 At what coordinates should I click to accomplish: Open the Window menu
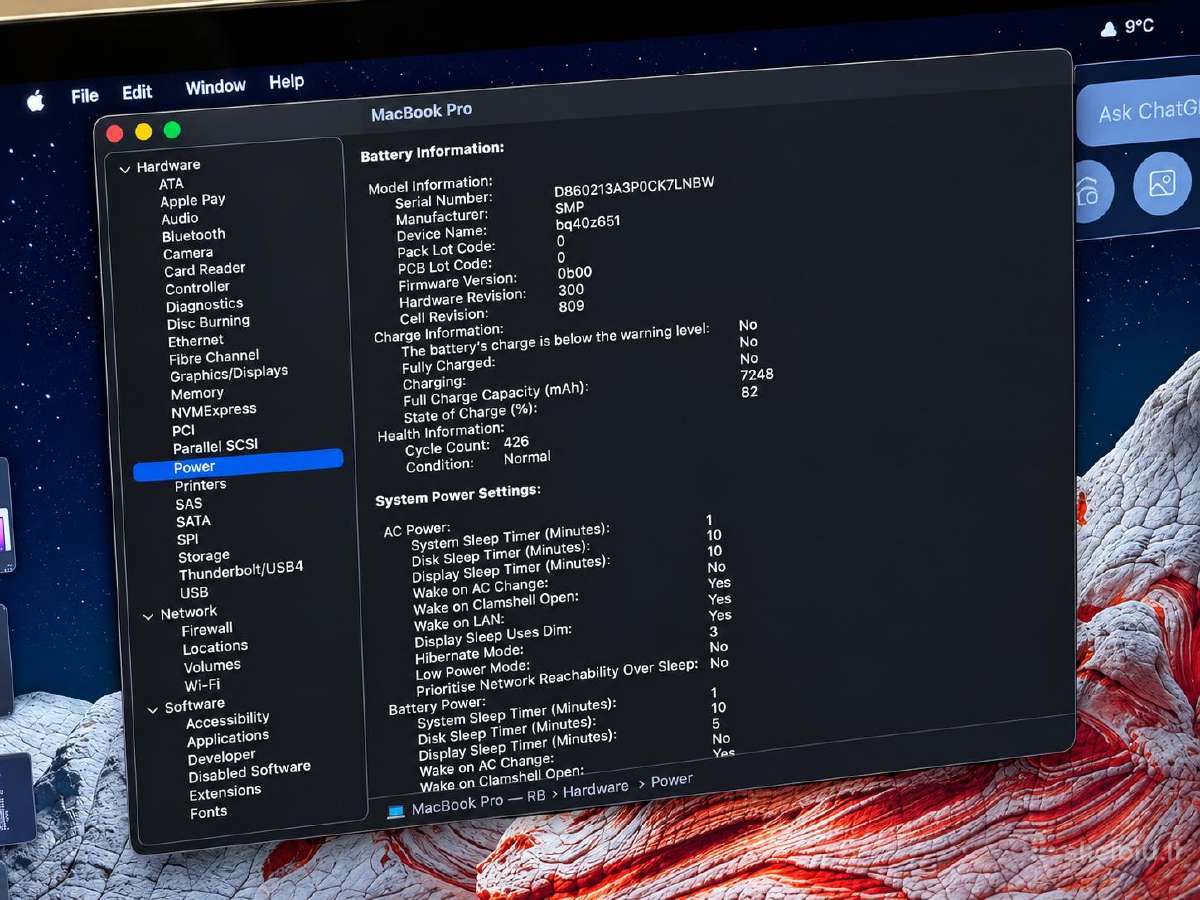click(215, 87)
